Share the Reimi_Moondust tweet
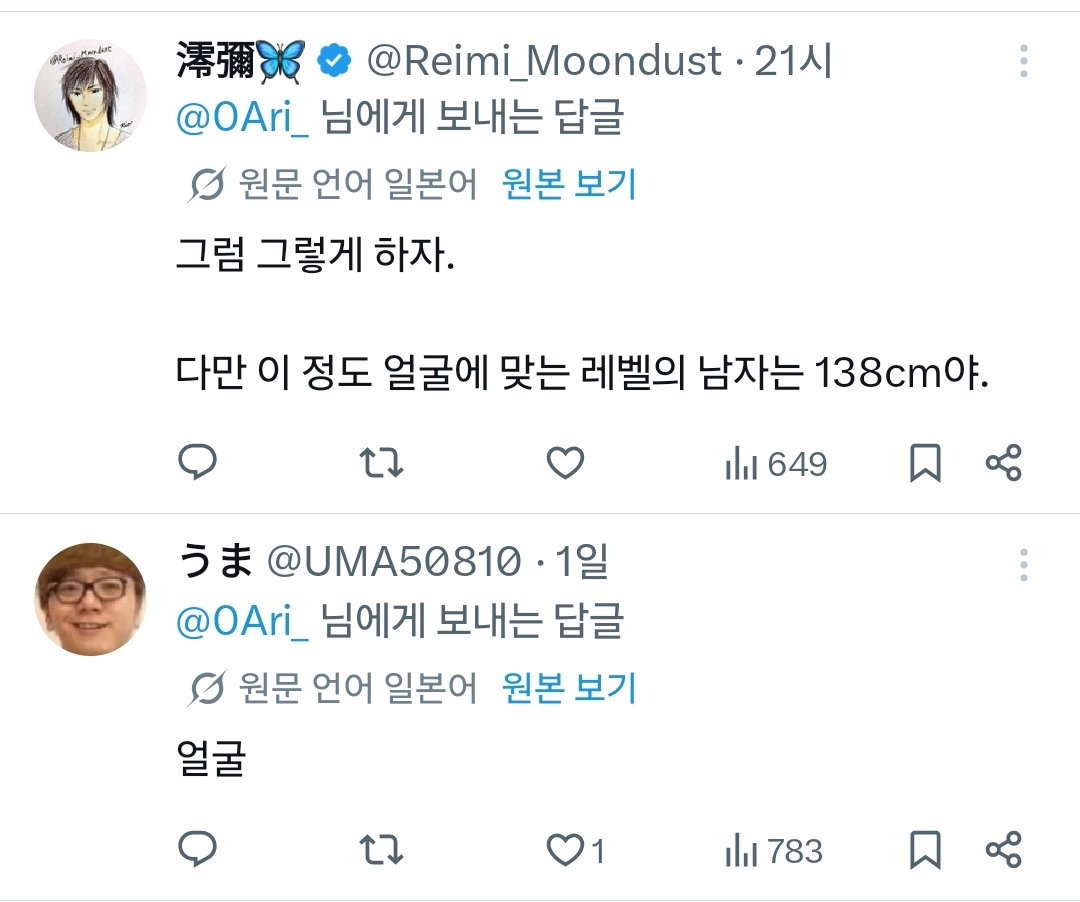 click(1004, 463)
